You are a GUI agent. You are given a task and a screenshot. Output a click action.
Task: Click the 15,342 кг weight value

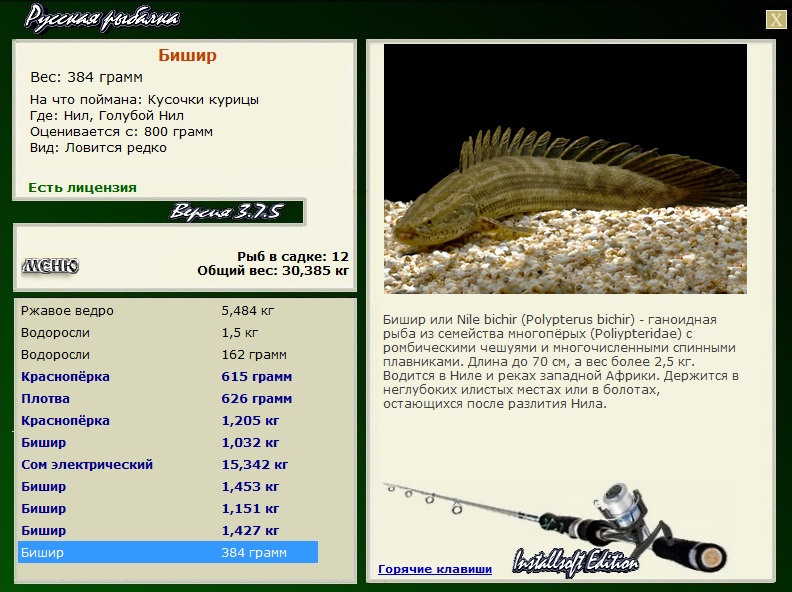(x=255, y=465)
